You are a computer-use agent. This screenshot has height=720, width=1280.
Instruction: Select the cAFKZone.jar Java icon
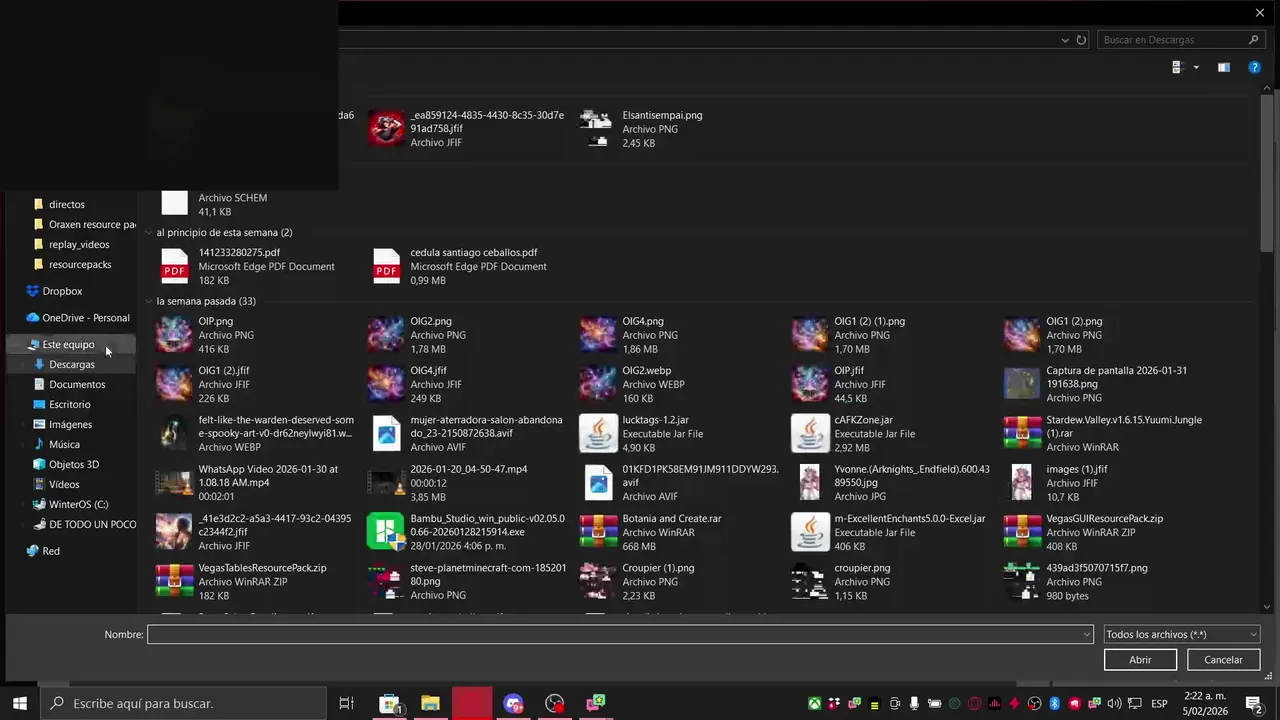[810, 434]
